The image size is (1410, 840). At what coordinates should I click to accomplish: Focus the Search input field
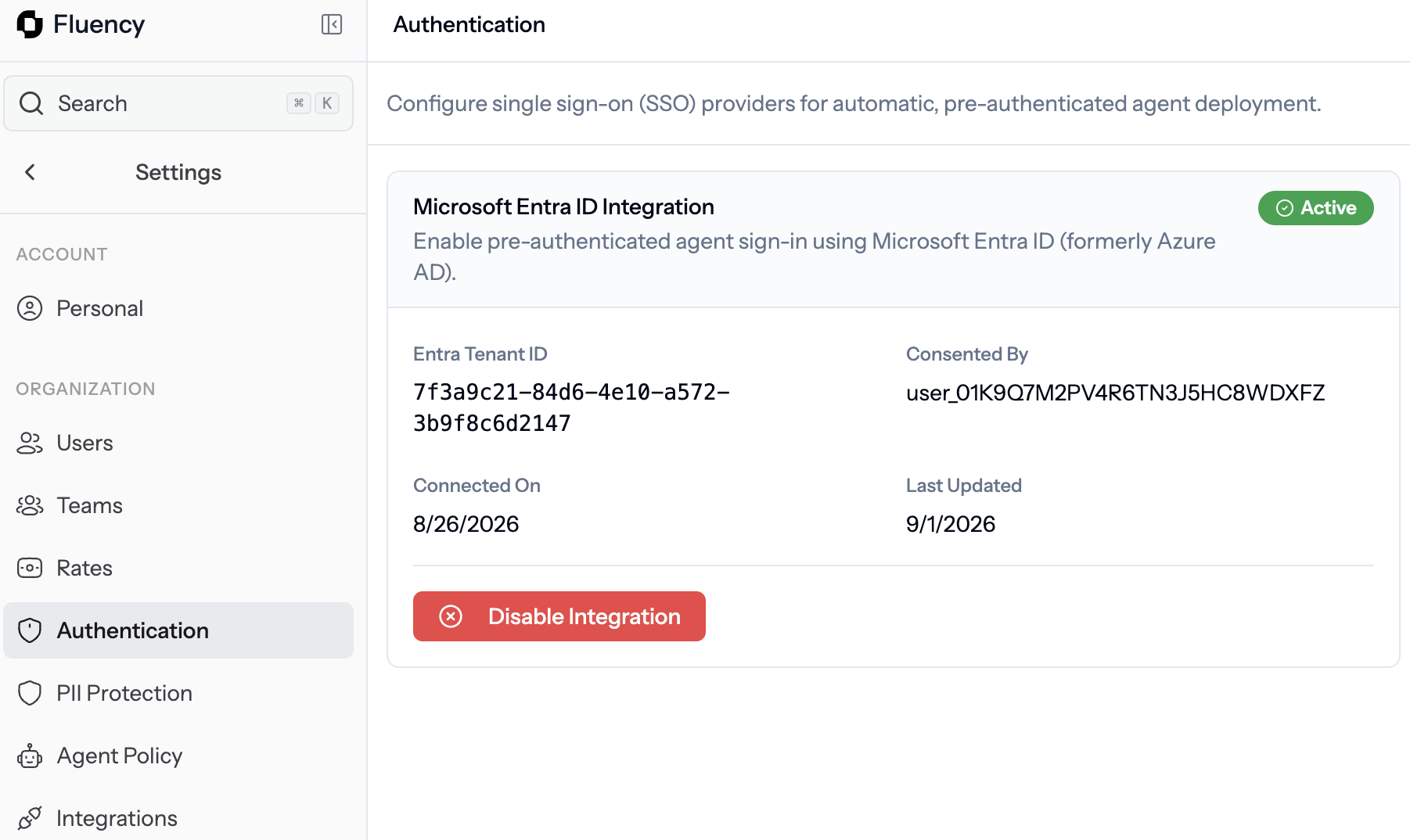click(178, 103)
